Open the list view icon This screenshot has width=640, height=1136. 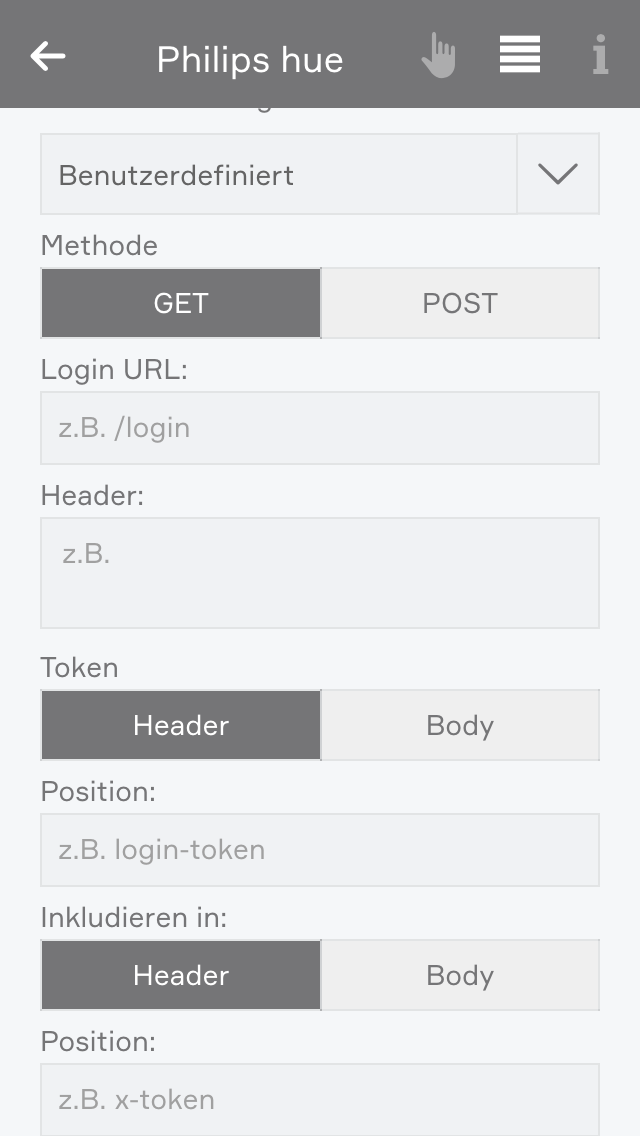point(520,55)
